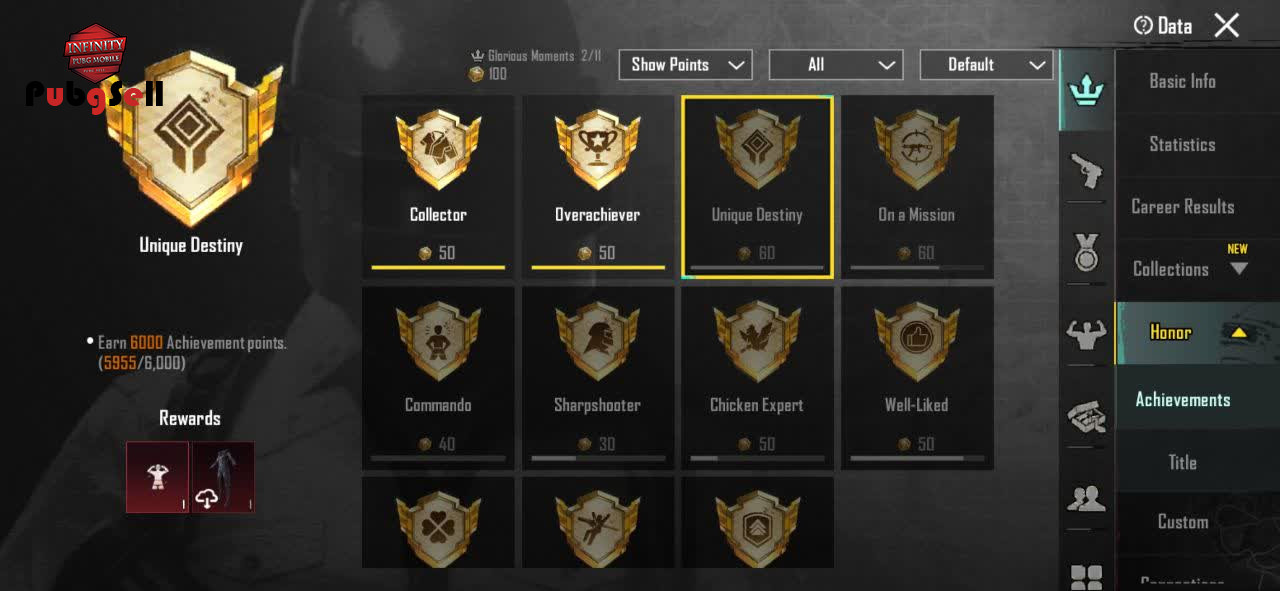Screen dimensions: 1280x591
Task: Open the pistol weapons sidebar icon
Action: click(x=1086, y=171)
